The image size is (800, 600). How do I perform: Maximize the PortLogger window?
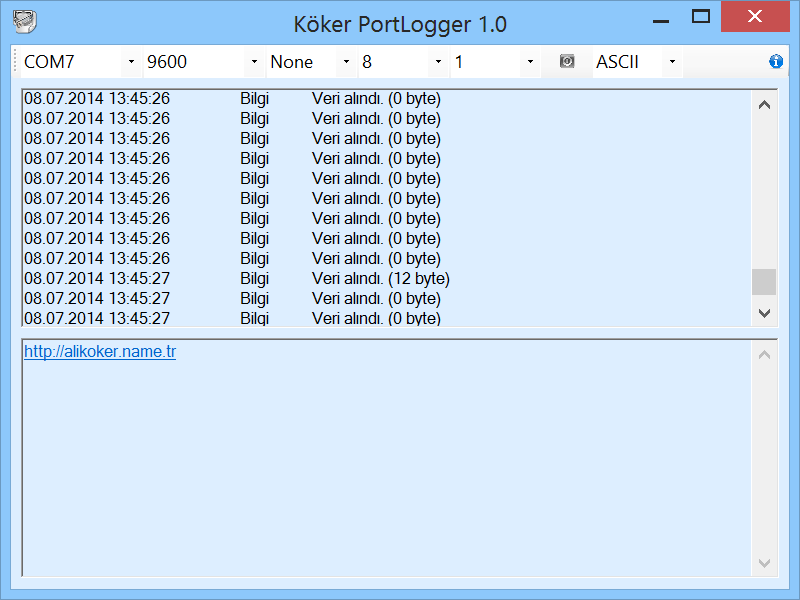(702, 16)
